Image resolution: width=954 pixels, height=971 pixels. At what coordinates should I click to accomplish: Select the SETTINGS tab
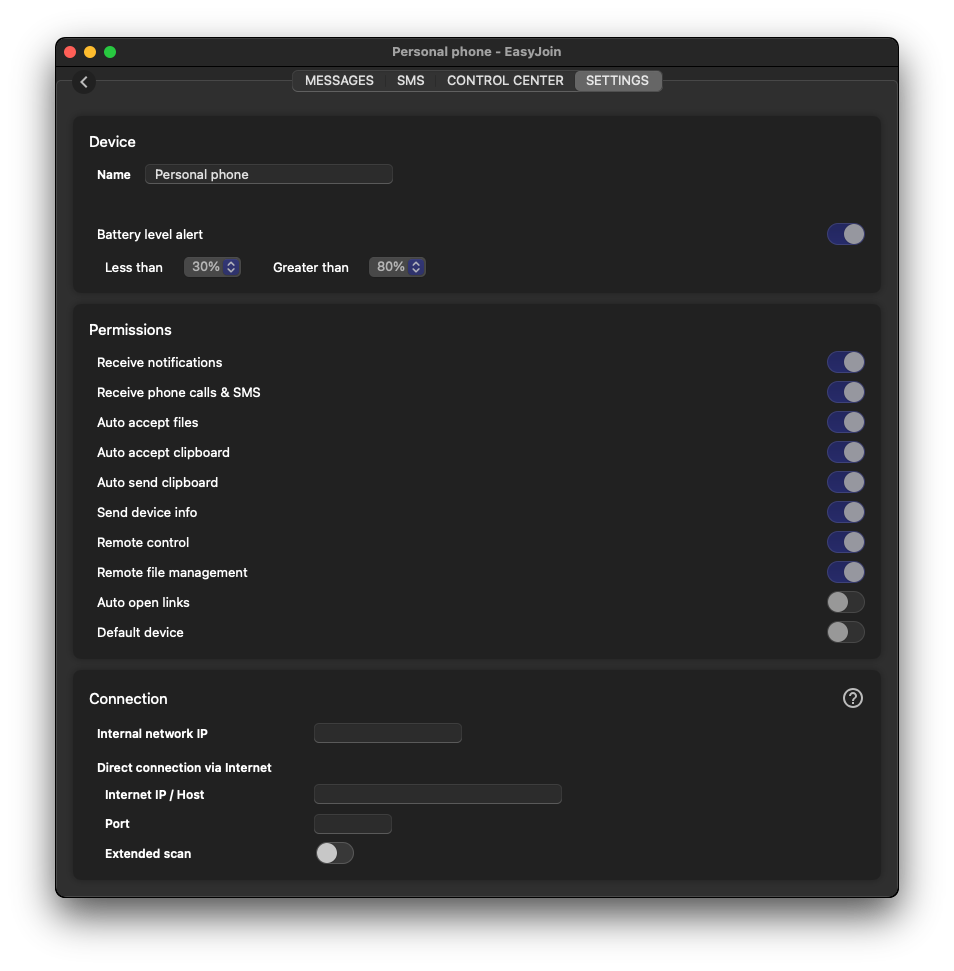tap(617, 81)
